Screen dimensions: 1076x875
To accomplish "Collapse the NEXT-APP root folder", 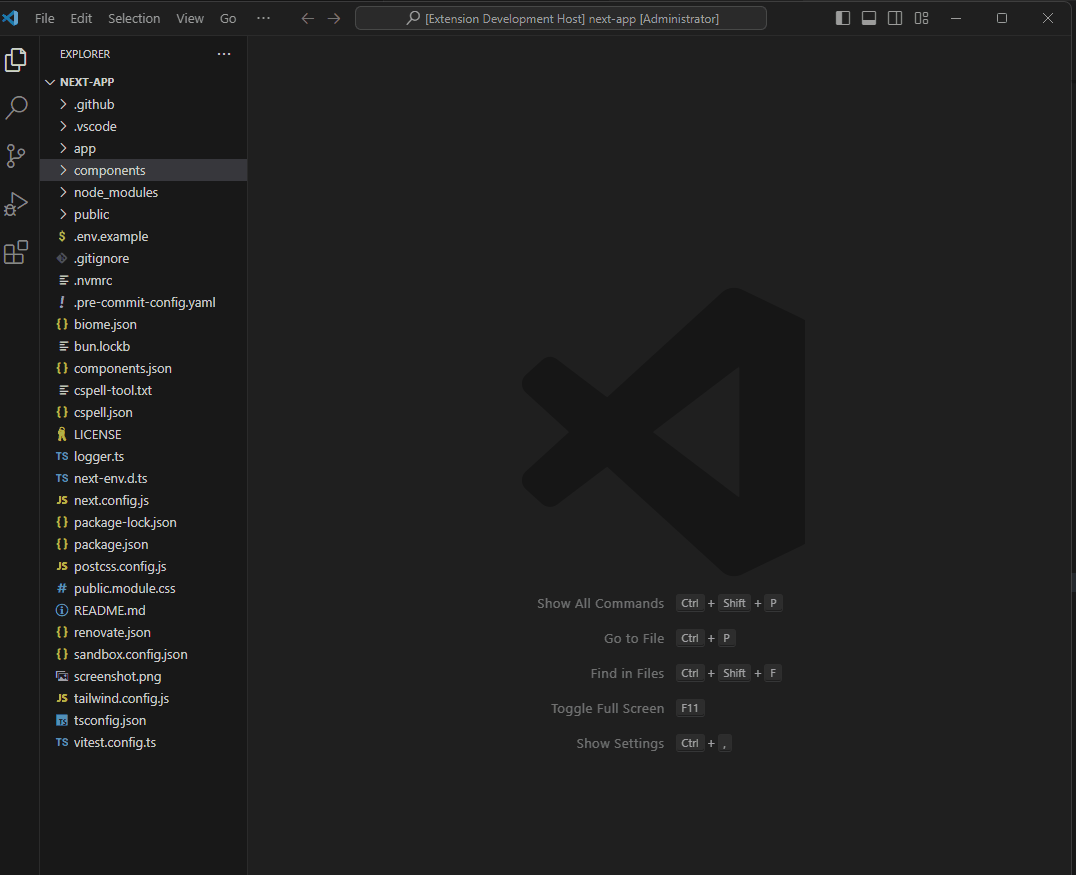I will point(143,82).
